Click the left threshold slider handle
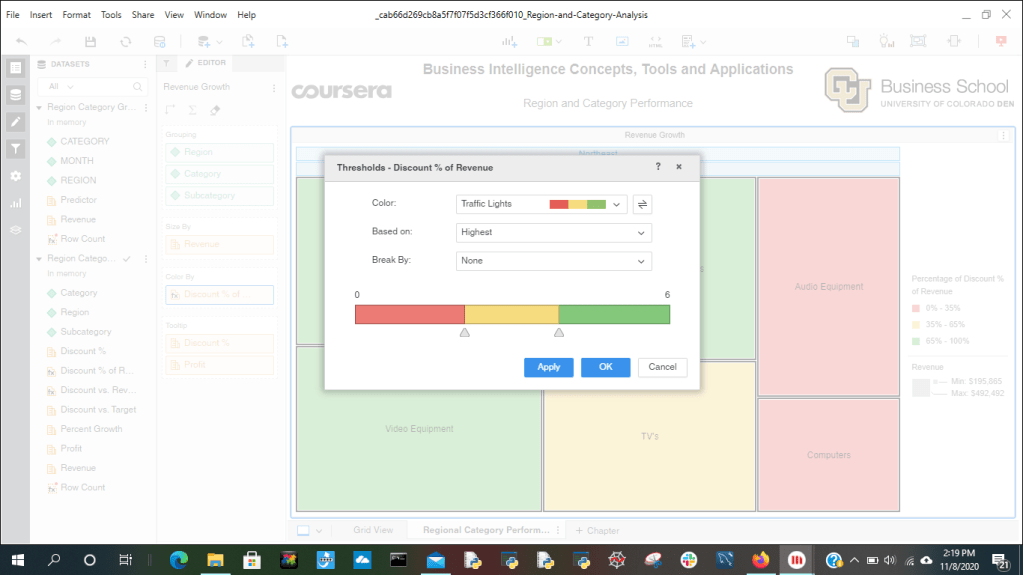1023x575 pixels. [465, 332]
